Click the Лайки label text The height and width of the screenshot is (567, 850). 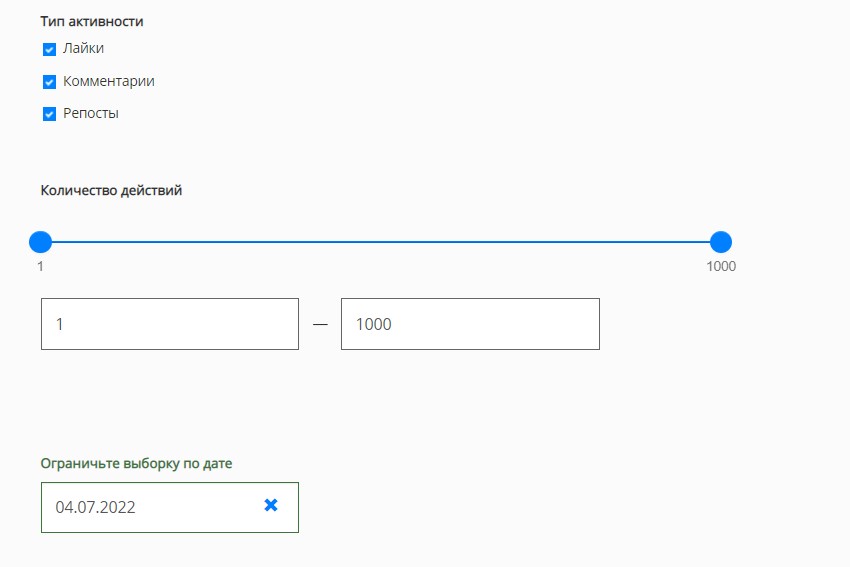tap(83, 48)
